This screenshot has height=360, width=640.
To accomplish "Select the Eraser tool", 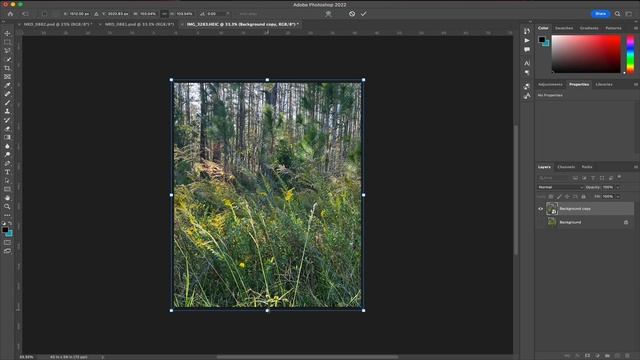I will click(x=7, y=129).
